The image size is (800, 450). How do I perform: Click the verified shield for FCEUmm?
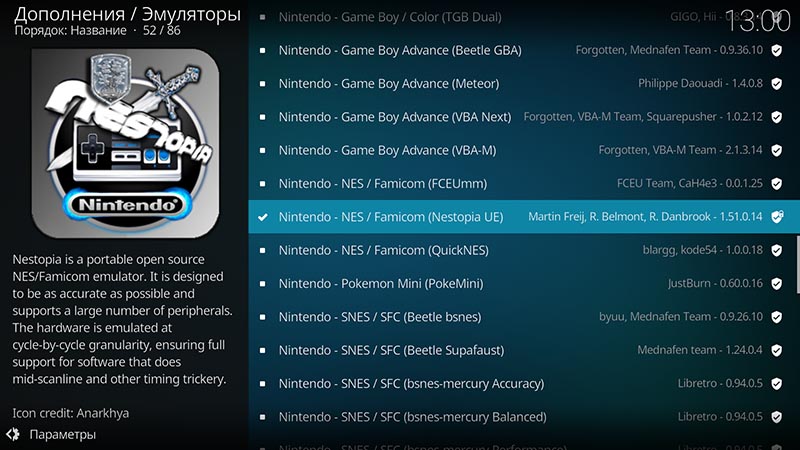tap(777, 184)
